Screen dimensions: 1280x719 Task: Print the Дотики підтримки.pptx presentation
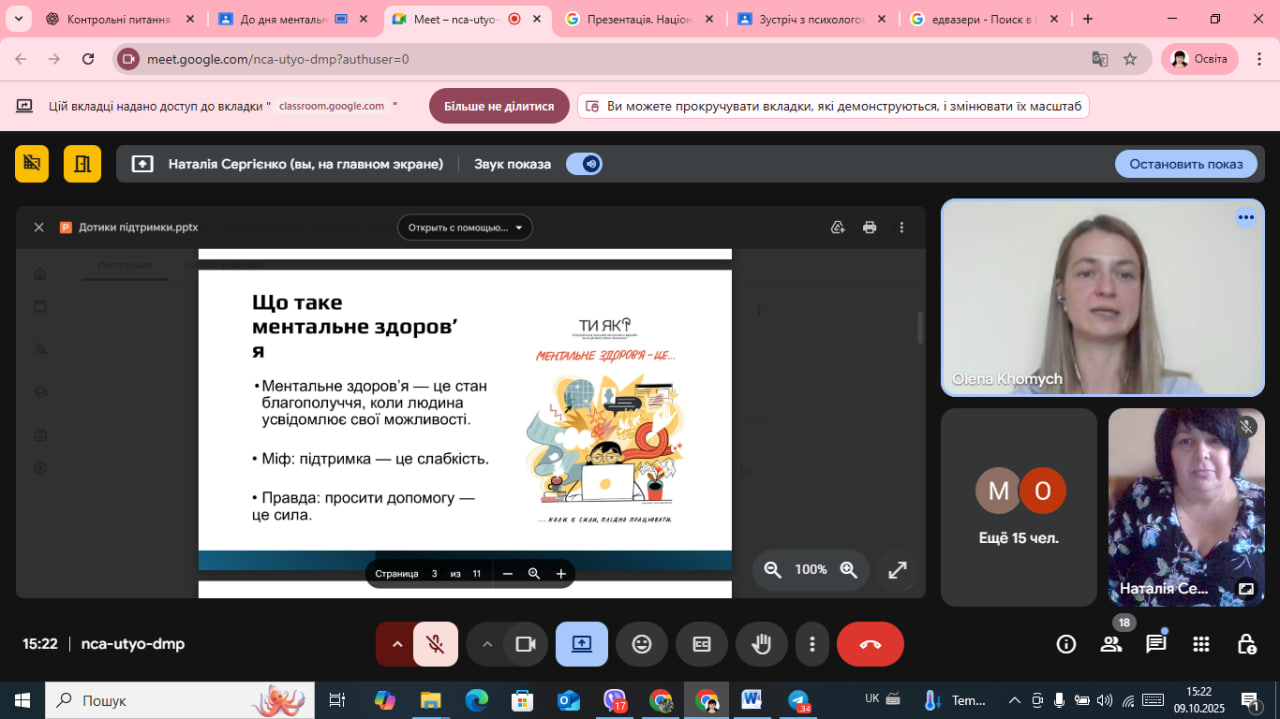point(869,227)
